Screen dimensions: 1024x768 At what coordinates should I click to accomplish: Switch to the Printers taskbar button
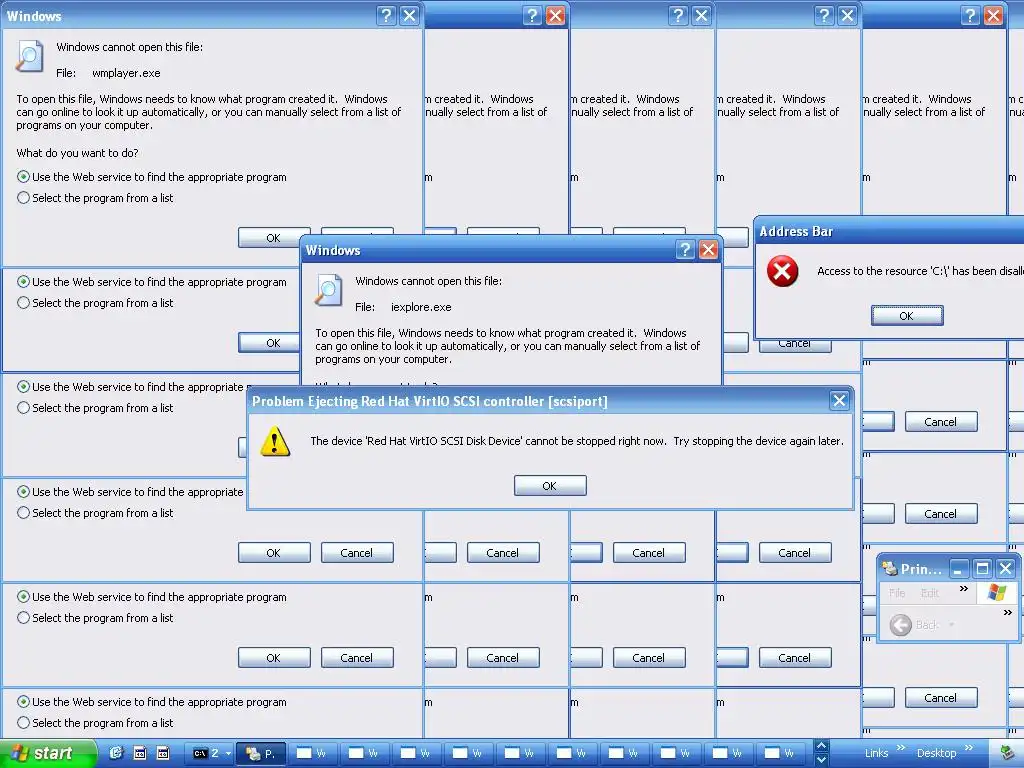click(x=261, y=754)
